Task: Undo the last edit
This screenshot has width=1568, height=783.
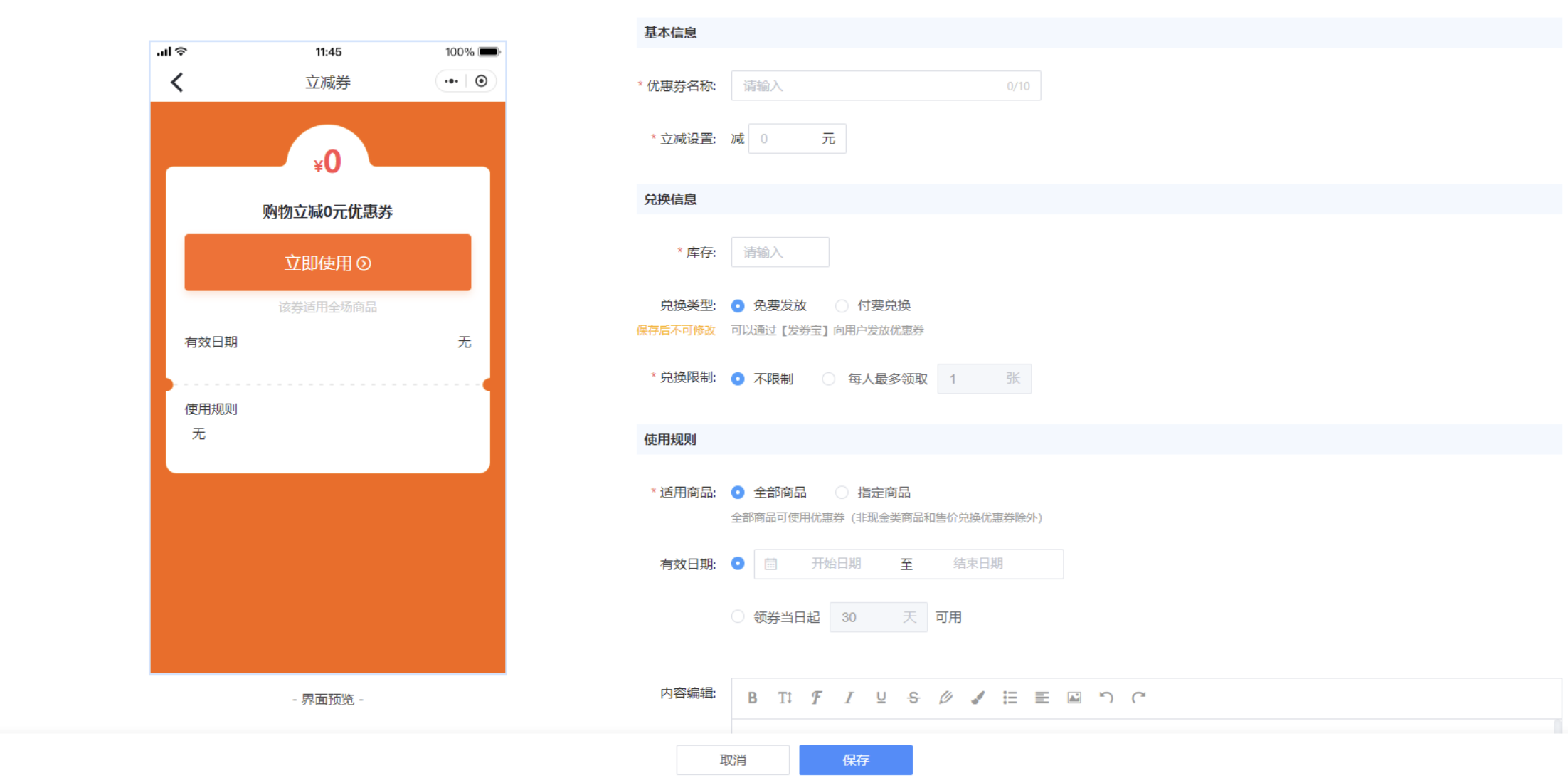Action: click(1106, 698)
